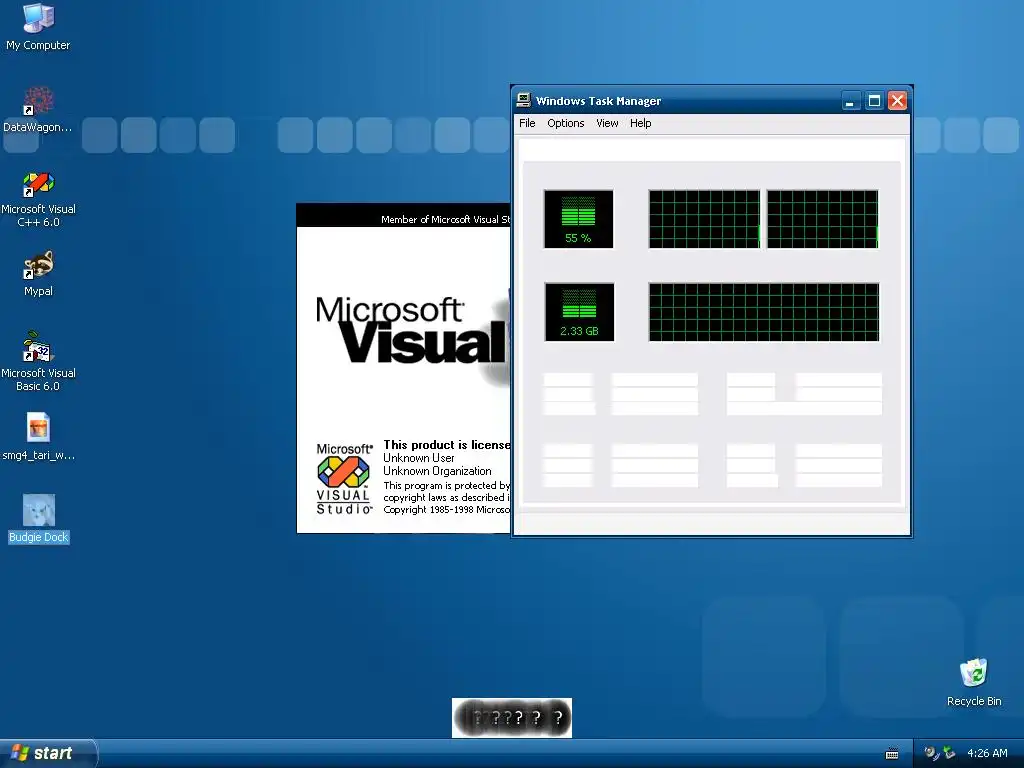Select the smg4_tari_w image file icon
Viewport: 1024px width, 768px height.
tap(38, 436)
